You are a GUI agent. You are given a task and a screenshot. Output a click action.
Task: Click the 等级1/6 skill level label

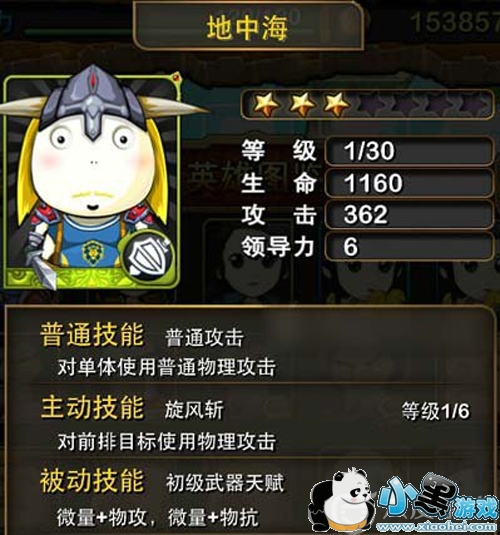click(435, 410)
